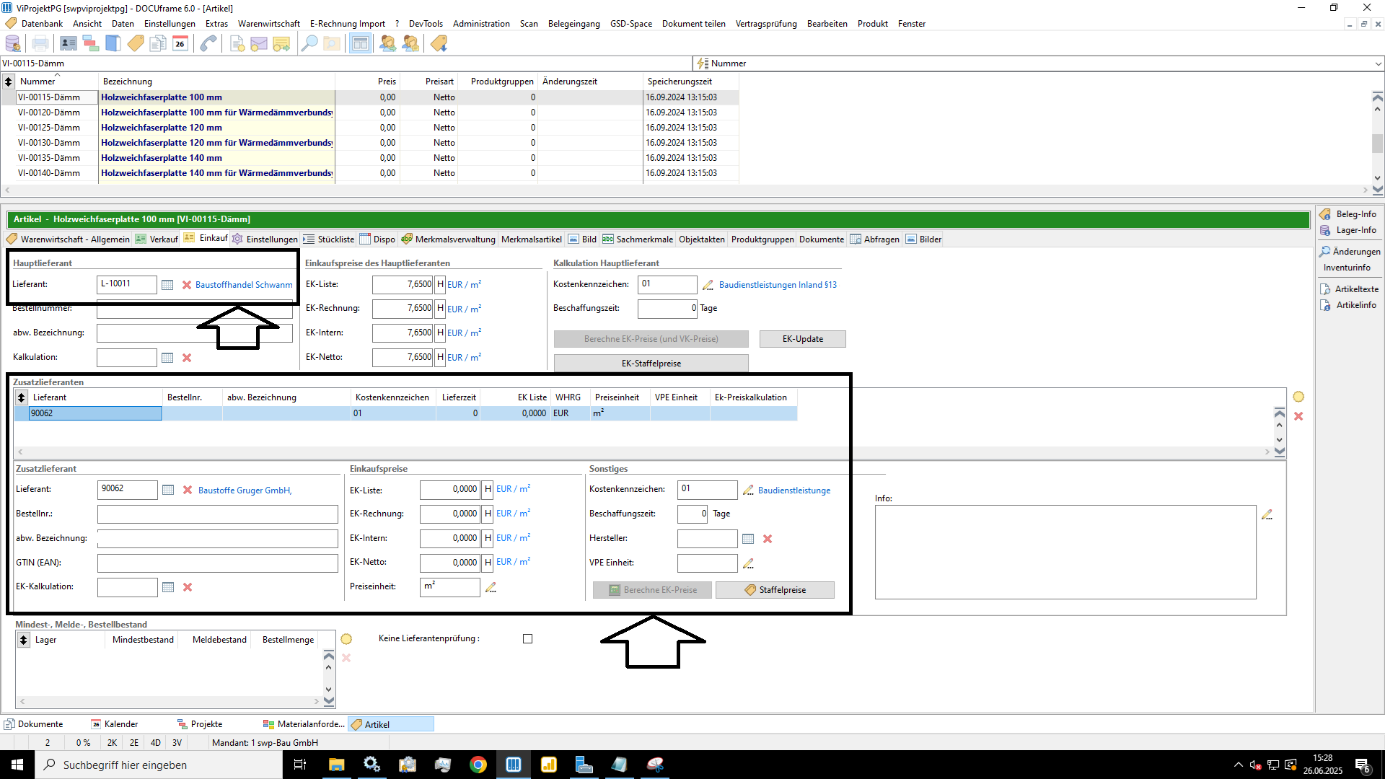Open Baustoffhandel Schwamm supplier link

coord(244,285)
